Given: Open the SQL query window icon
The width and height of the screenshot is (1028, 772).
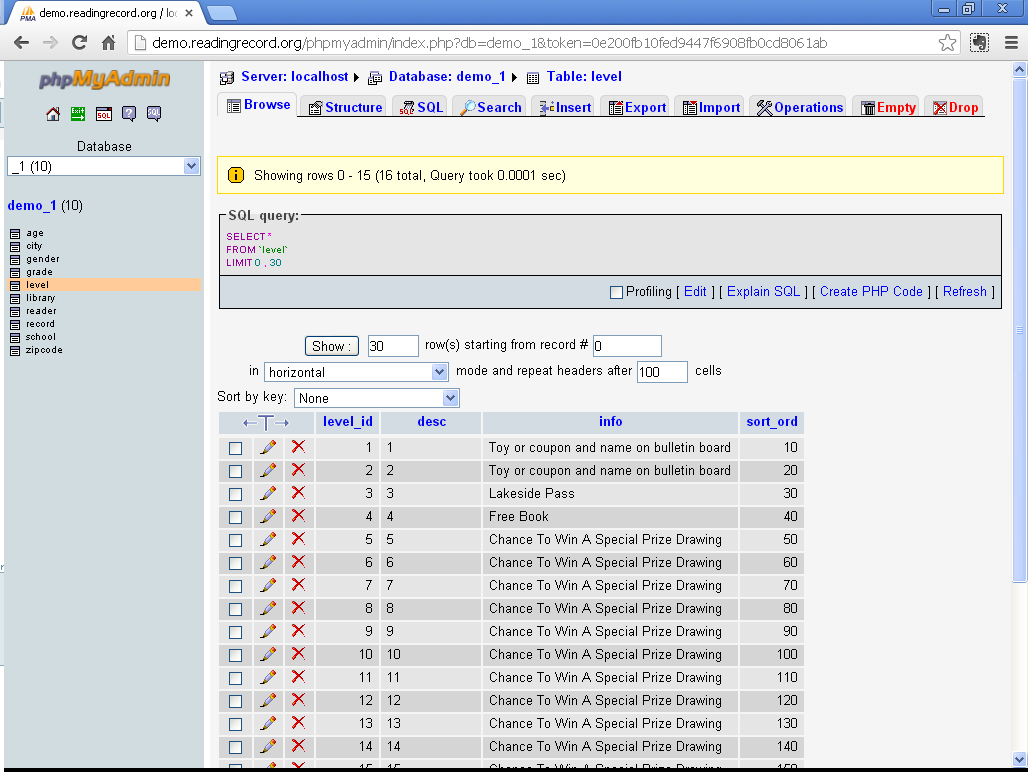Looking at the screenshot, I should tap(104, 114).
